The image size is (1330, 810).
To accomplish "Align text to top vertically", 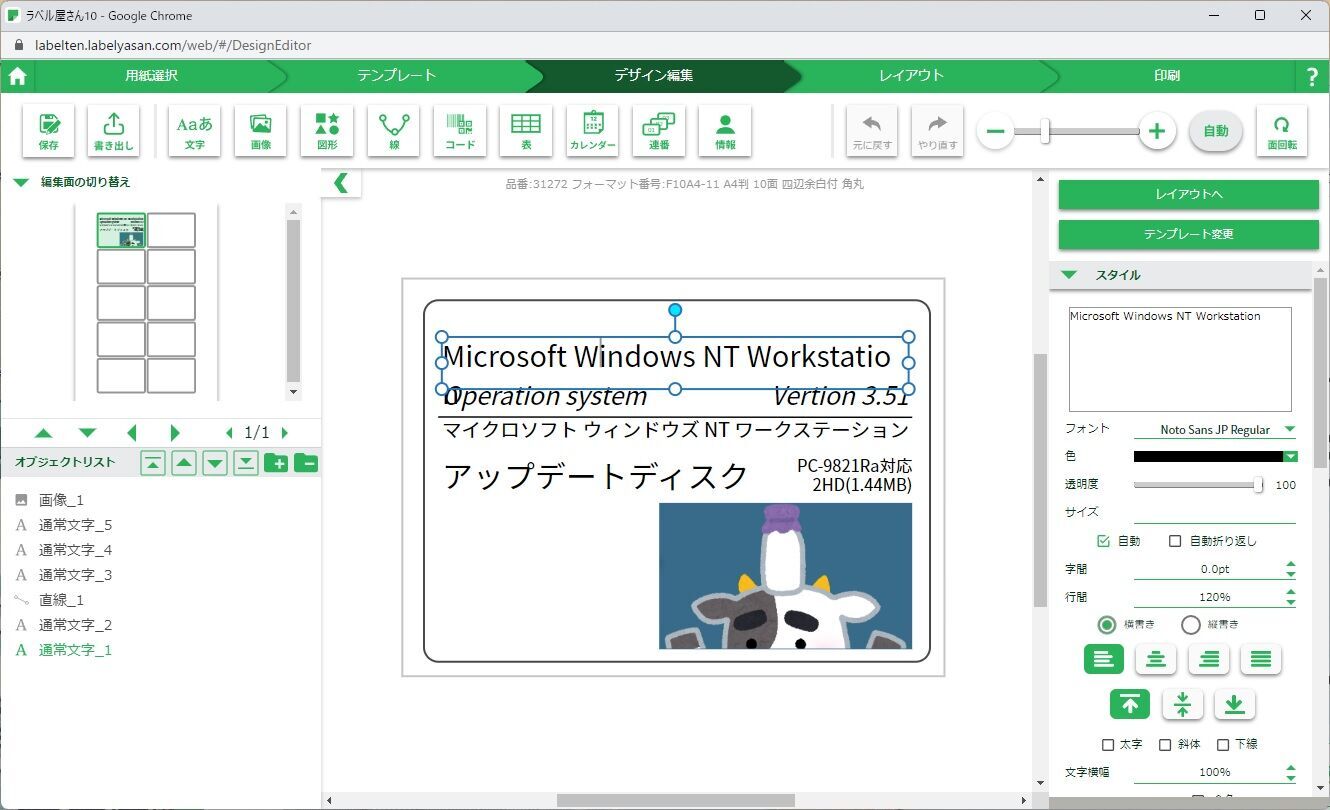I will (x=1130, y=705).
